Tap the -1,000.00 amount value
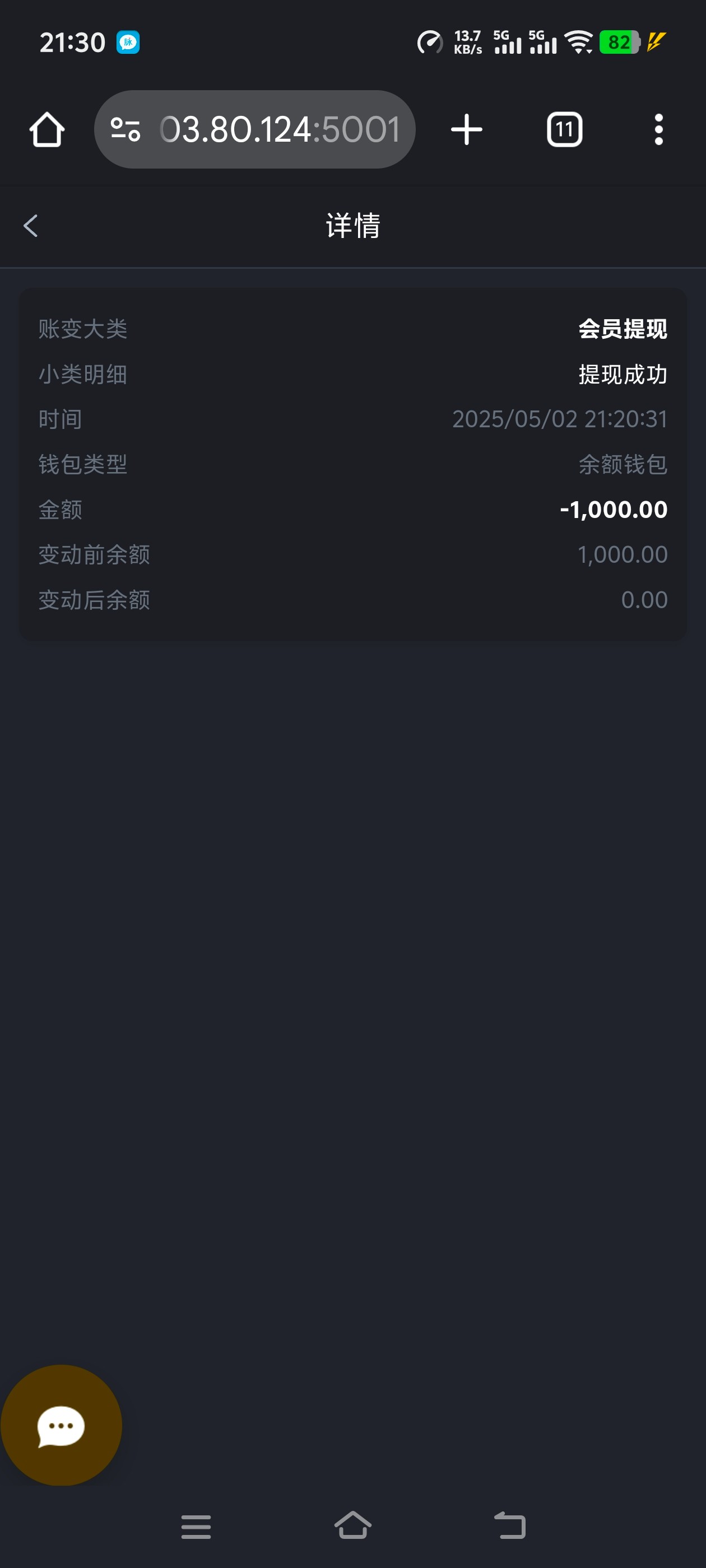 pos(613,510)
